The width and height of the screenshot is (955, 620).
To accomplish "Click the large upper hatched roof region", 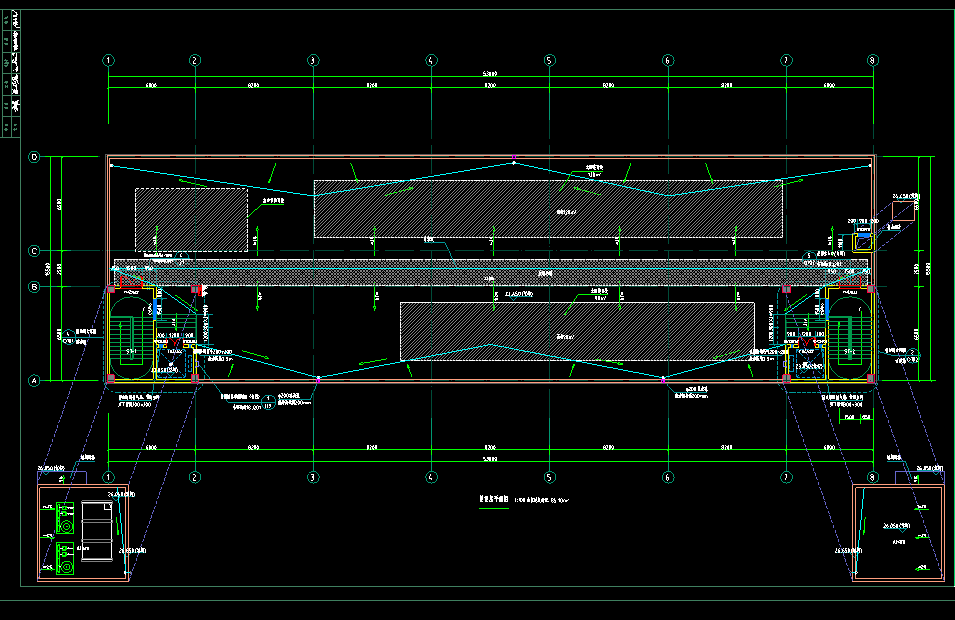I will click(x=548, y=209).
